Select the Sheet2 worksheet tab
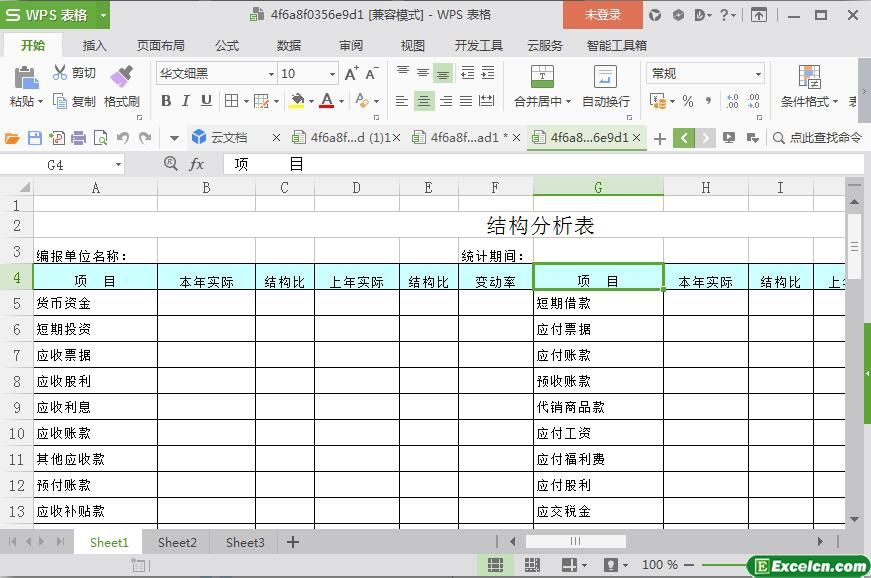Image resolution: width=871 pixels, height=578 pixels. [177, 542]
